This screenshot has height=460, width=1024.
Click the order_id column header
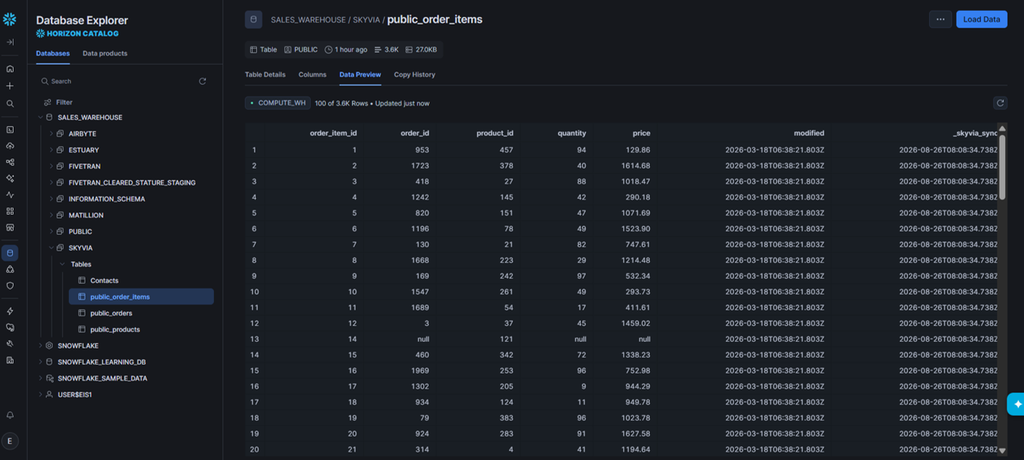pos(414,133)
